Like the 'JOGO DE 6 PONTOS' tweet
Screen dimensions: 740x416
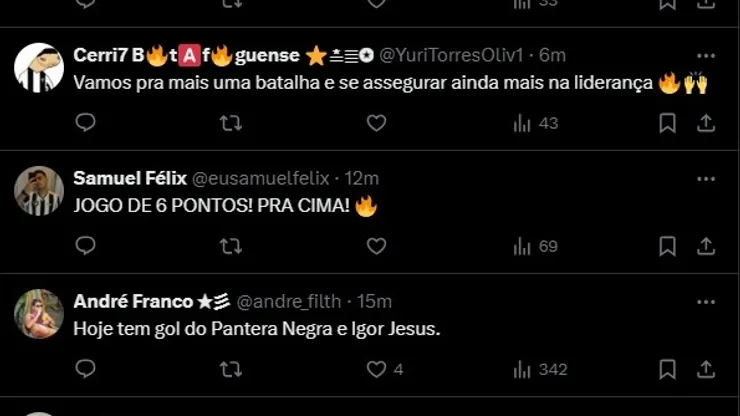376,246
